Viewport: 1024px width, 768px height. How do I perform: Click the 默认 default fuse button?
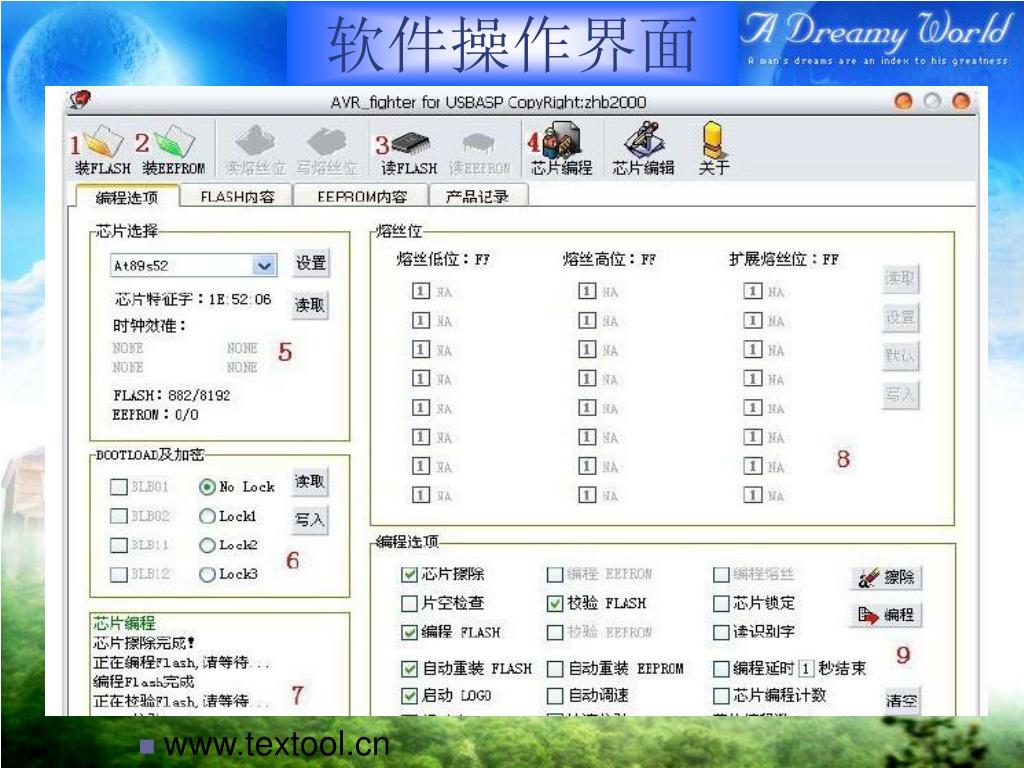[901, 356]
